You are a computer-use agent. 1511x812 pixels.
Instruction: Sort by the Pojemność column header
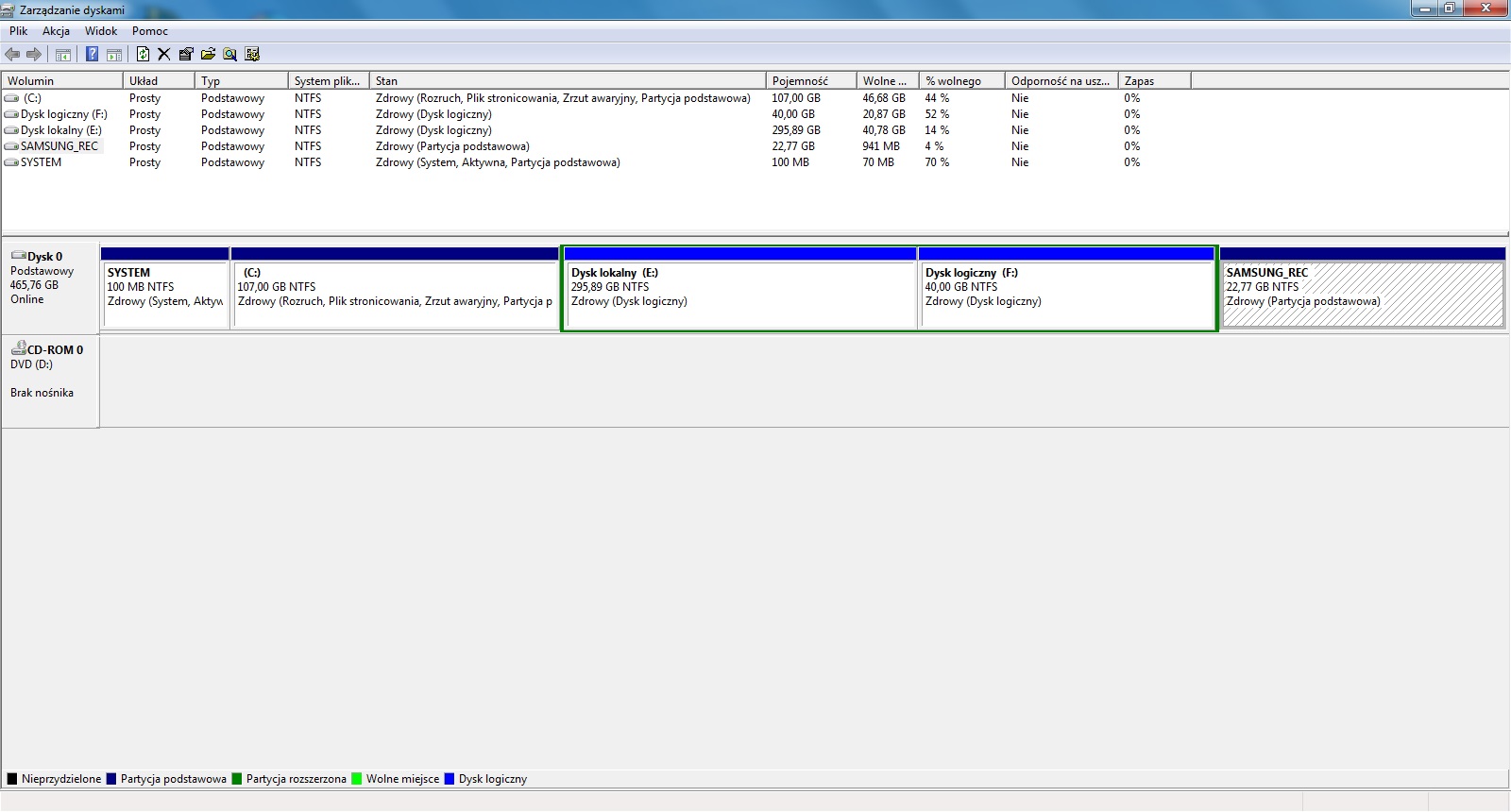pyautogui.click(x=811, y=81)
